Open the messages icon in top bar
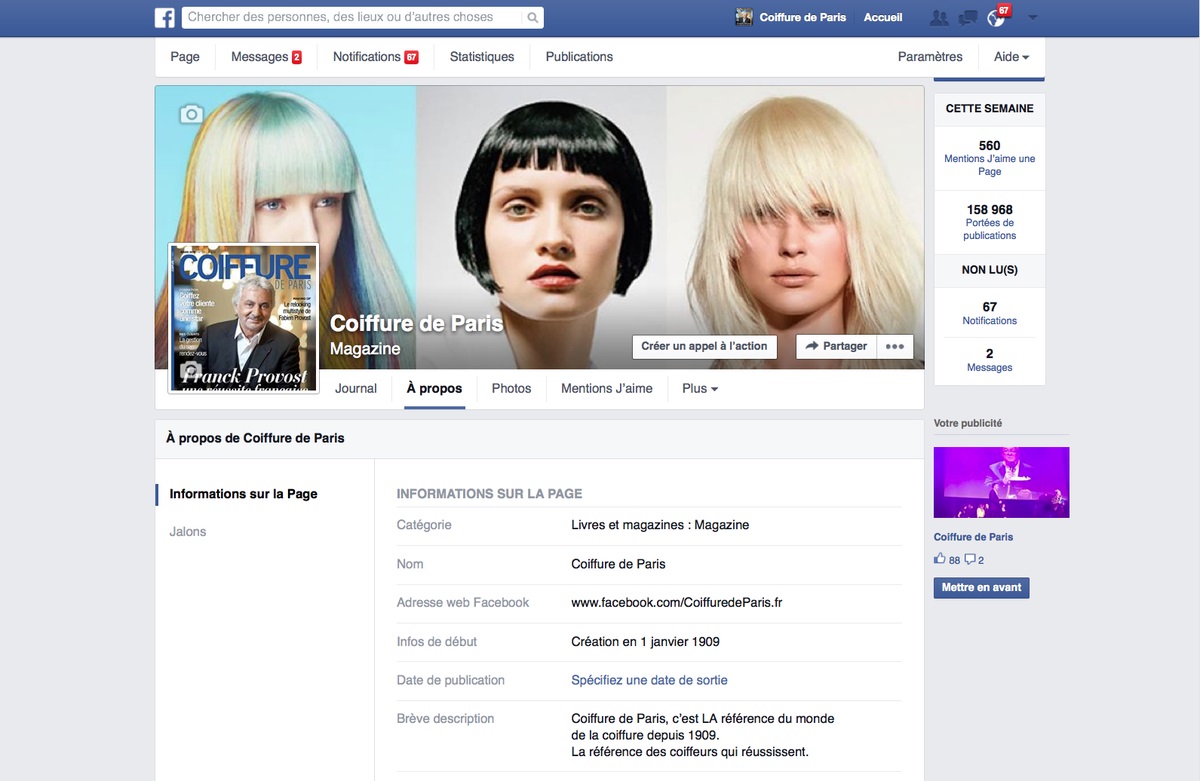The height and width of the screenshot is (781, 1200). 967,18
